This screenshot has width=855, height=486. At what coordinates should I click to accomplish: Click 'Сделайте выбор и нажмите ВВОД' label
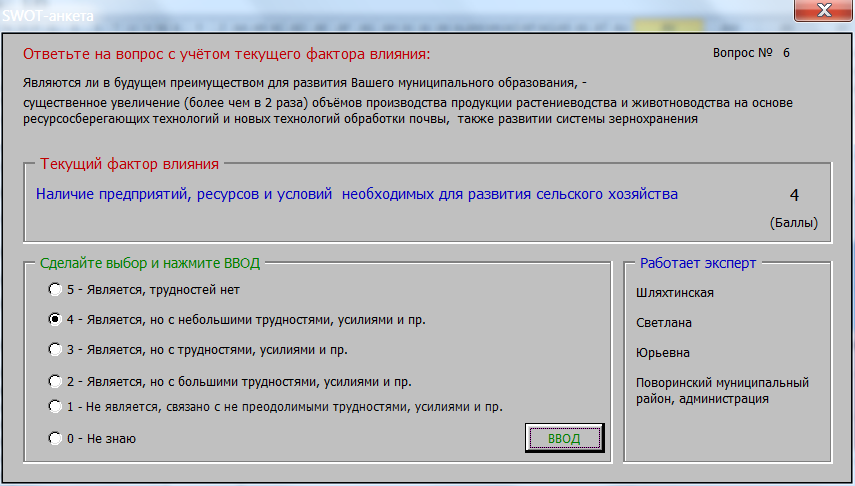pyautogui.click(x=150, y=263)
